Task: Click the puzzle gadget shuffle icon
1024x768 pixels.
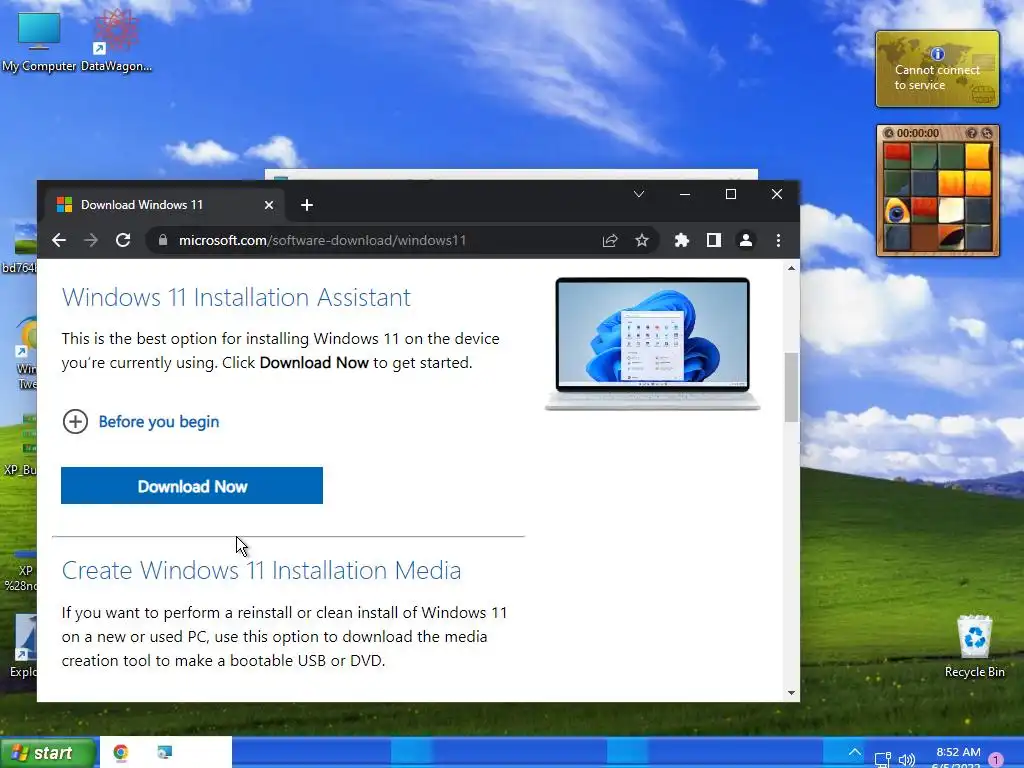Action: pos(987,133)
